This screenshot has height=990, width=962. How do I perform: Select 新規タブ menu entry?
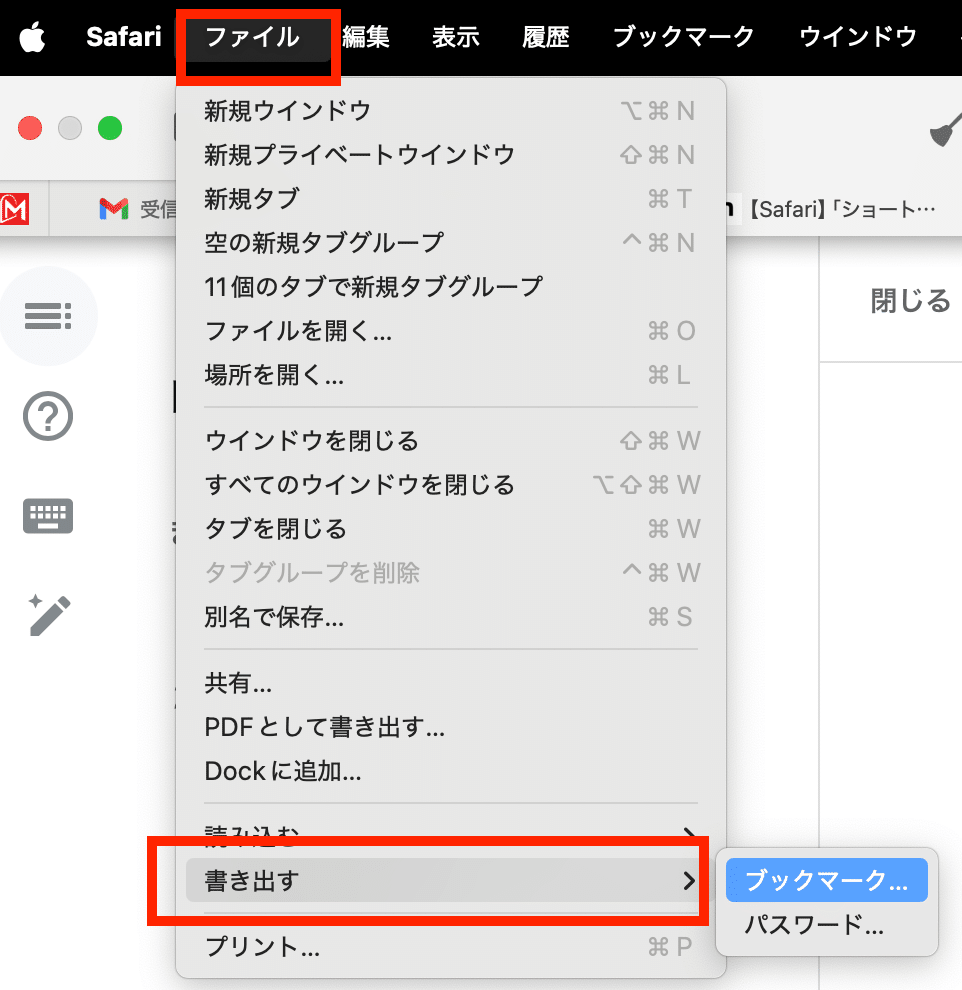(x=450, y=199)
